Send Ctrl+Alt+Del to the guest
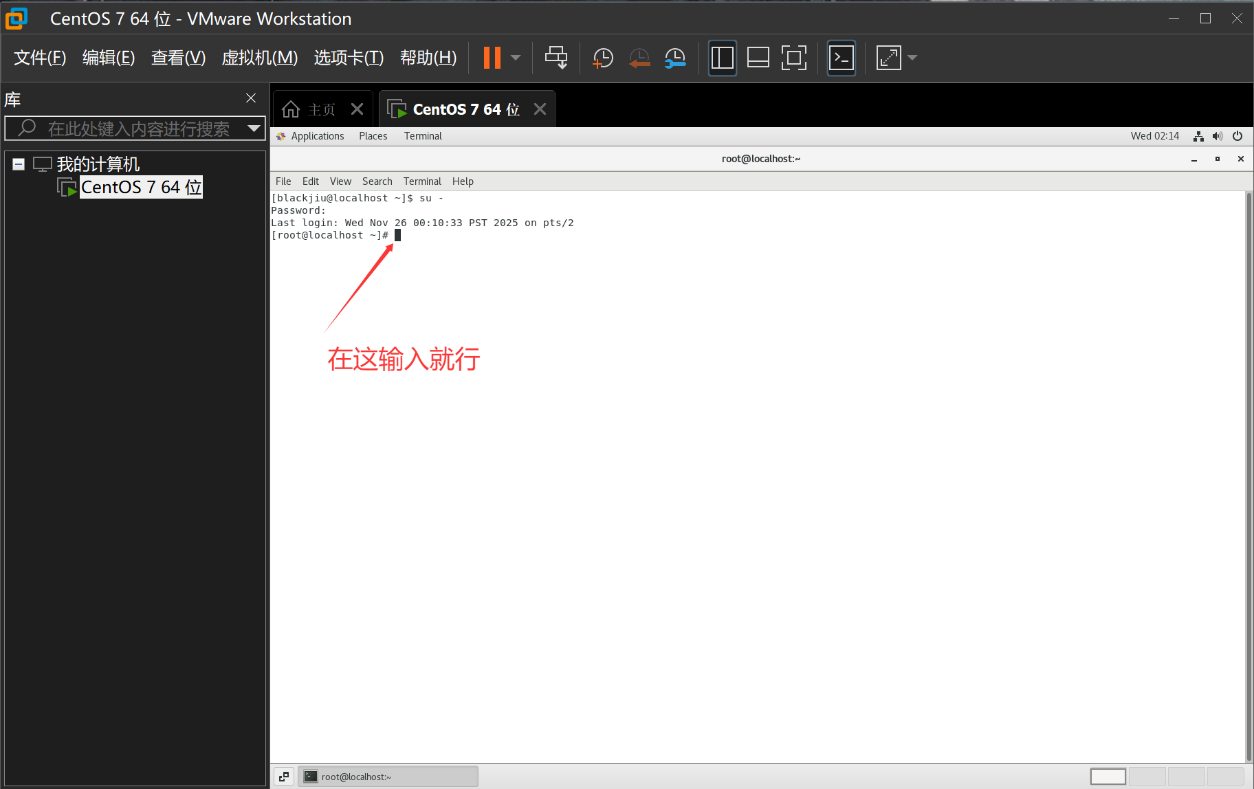The height and width of the screenshot is (789, 1254). [556, 57]
